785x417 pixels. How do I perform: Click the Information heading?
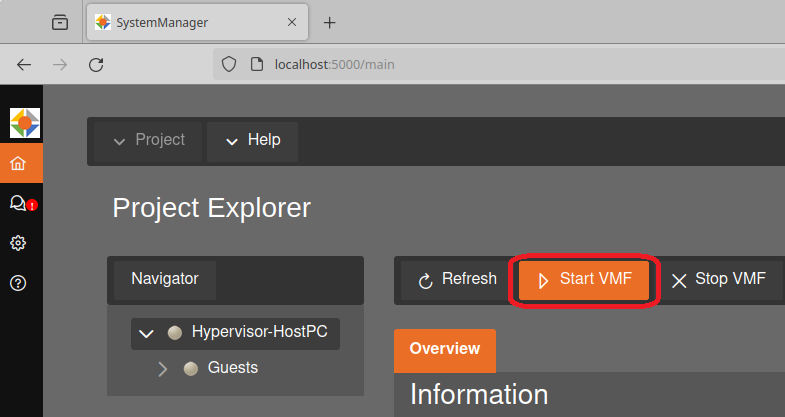[479, 394]
